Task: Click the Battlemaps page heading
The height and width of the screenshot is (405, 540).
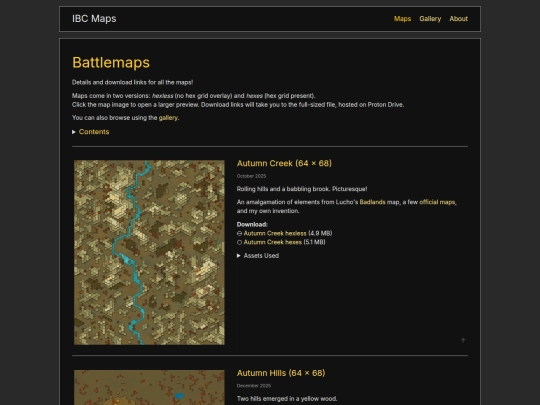Action: (111, 63)
